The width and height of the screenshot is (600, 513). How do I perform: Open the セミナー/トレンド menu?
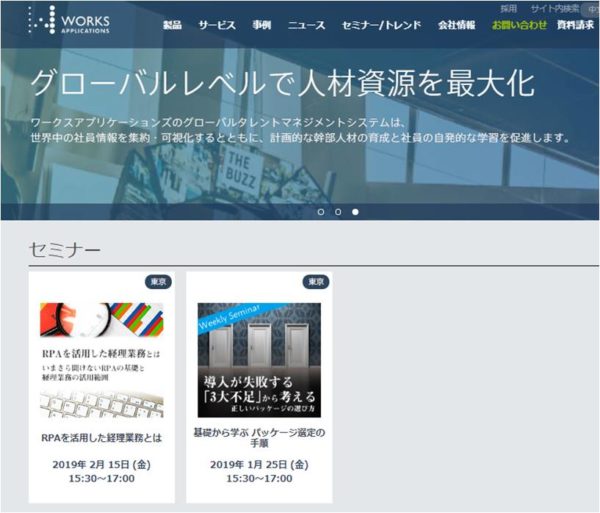coord(383,25)
